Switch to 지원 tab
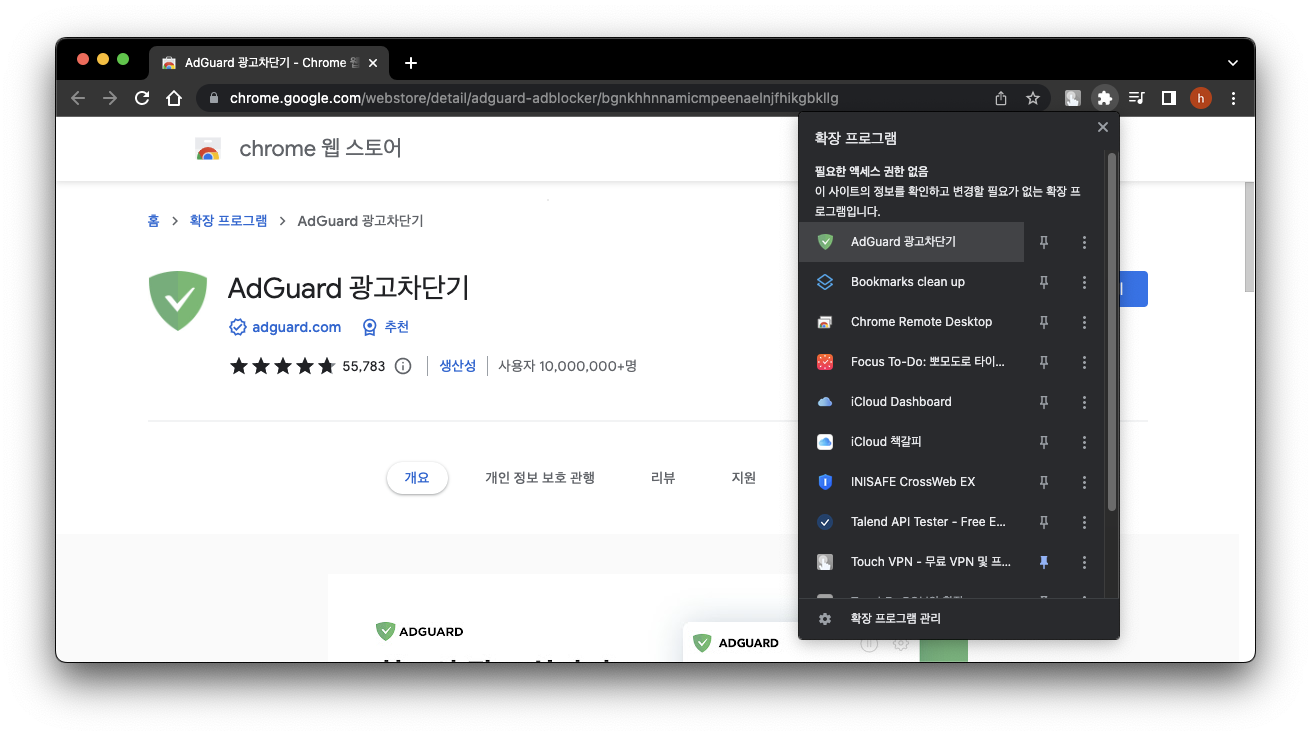Viewport: 1311px width, 736px height. tap(744, 478)
